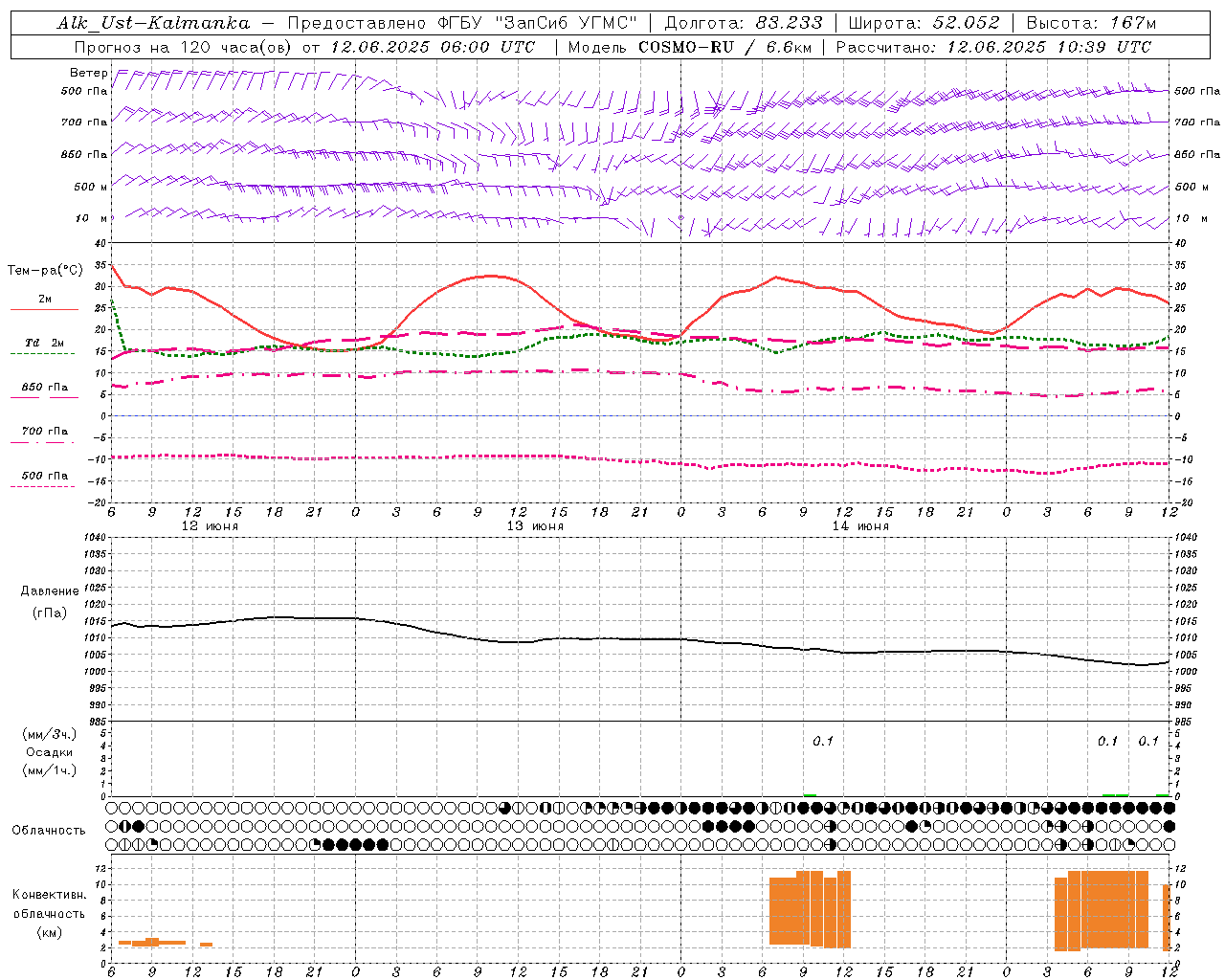Click the Тем-ра(°C) temperature panel label

pos(45,271)
